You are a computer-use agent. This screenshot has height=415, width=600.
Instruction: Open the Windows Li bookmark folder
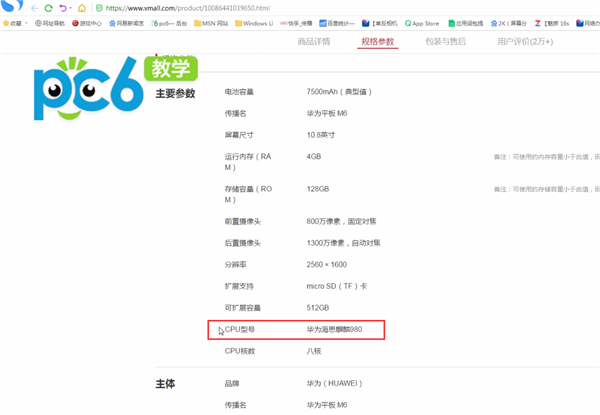(x=254, y=23)
